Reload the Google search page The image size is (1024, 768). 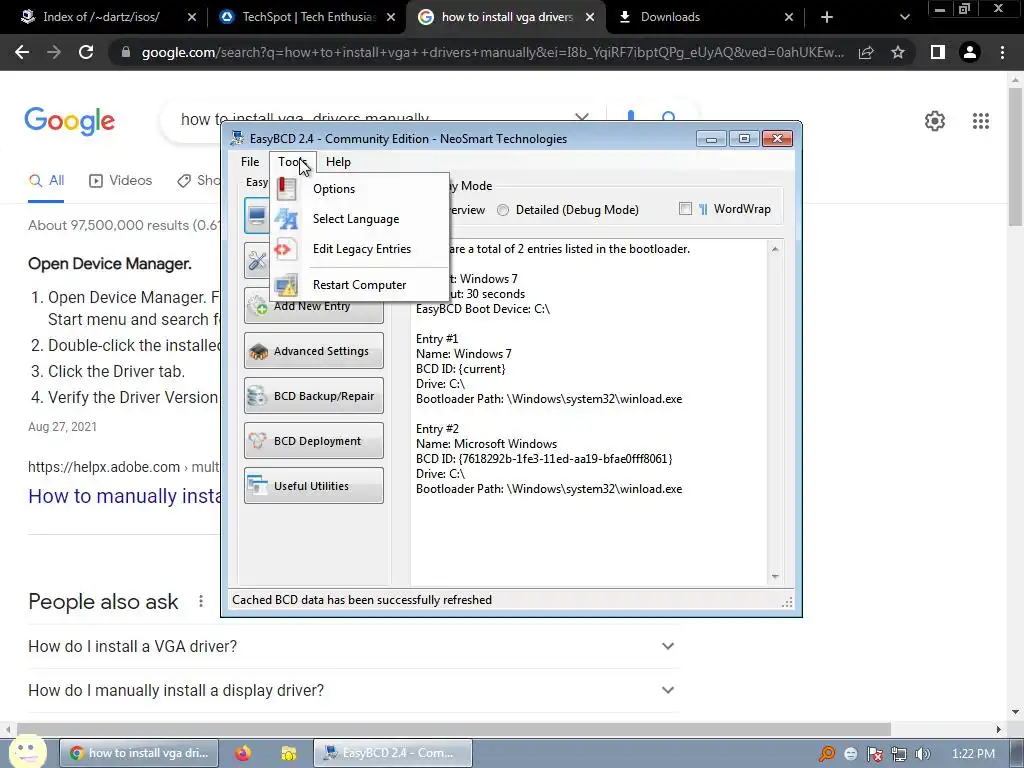pyautogui.click(x=86, y=52)
